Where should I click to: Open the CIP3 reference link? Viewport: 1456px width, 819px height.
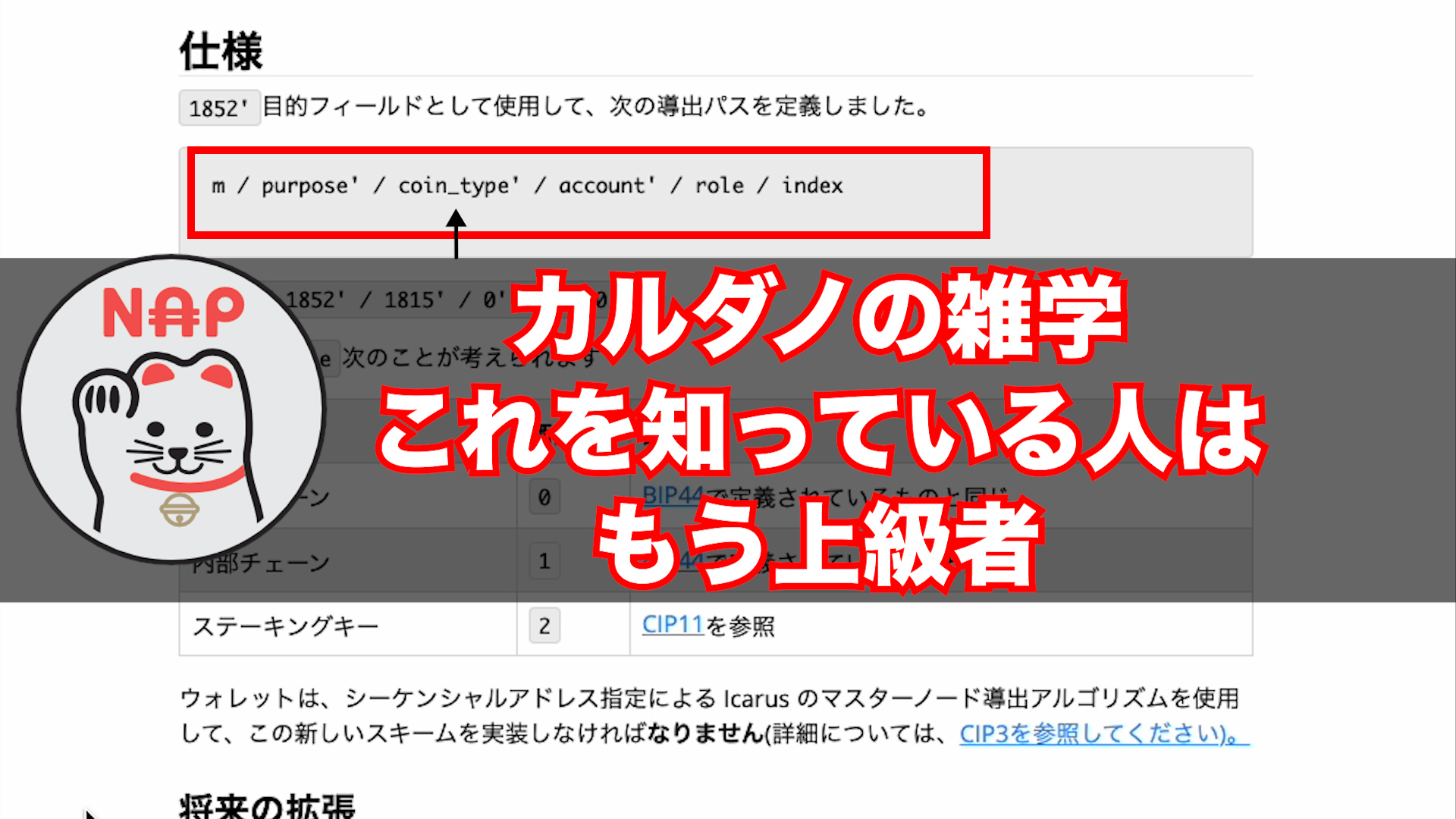pos(1103,733)
